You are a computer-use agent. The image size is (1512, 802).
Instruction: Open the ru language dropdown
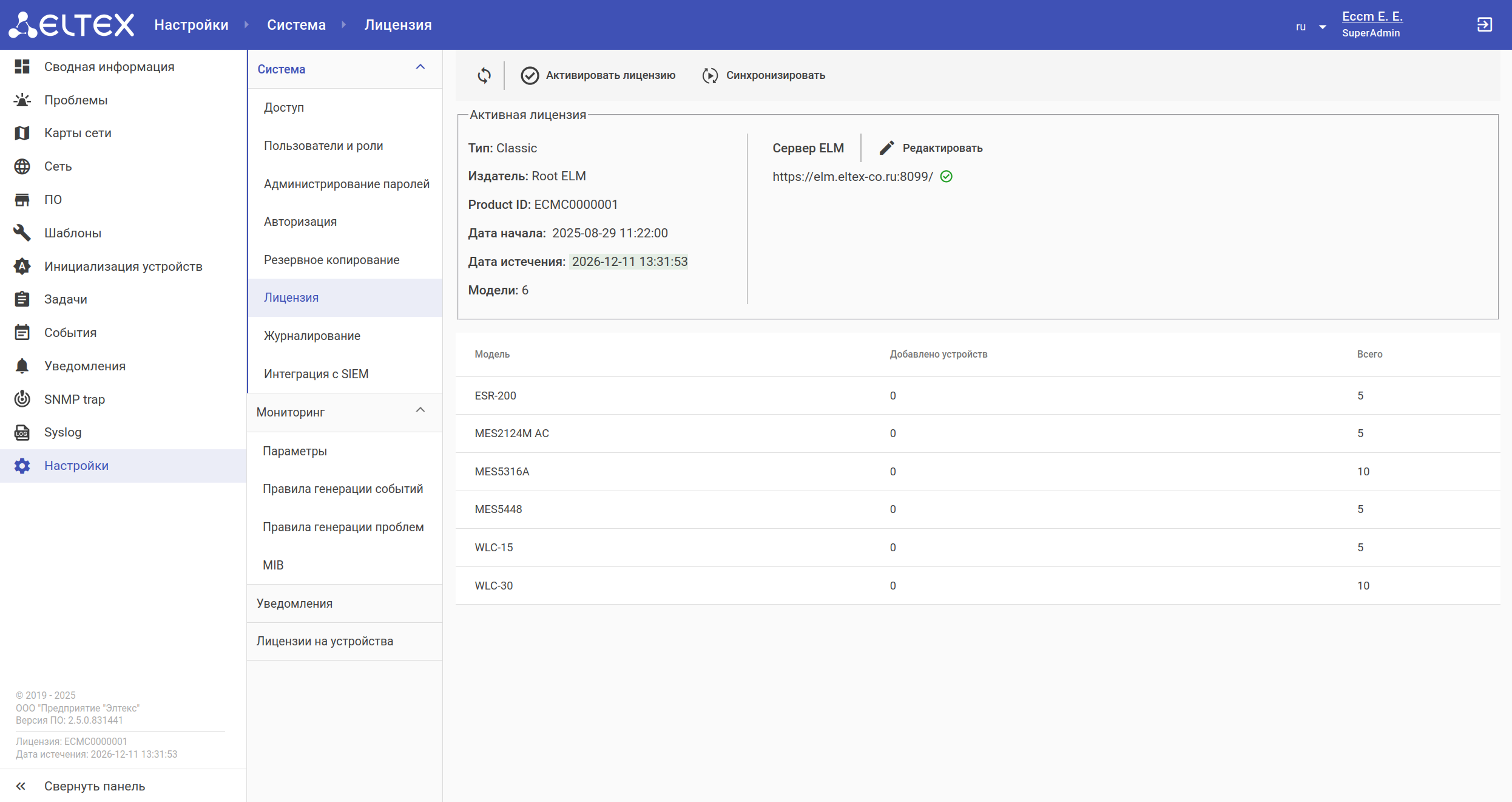coord(1311,27)
